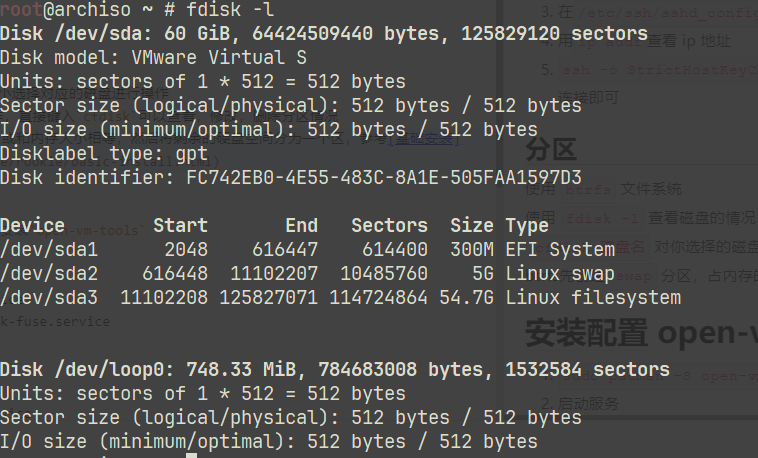Click the 分区 heading in background document
This screenshot has height=458, width=758.
point(550,151)
